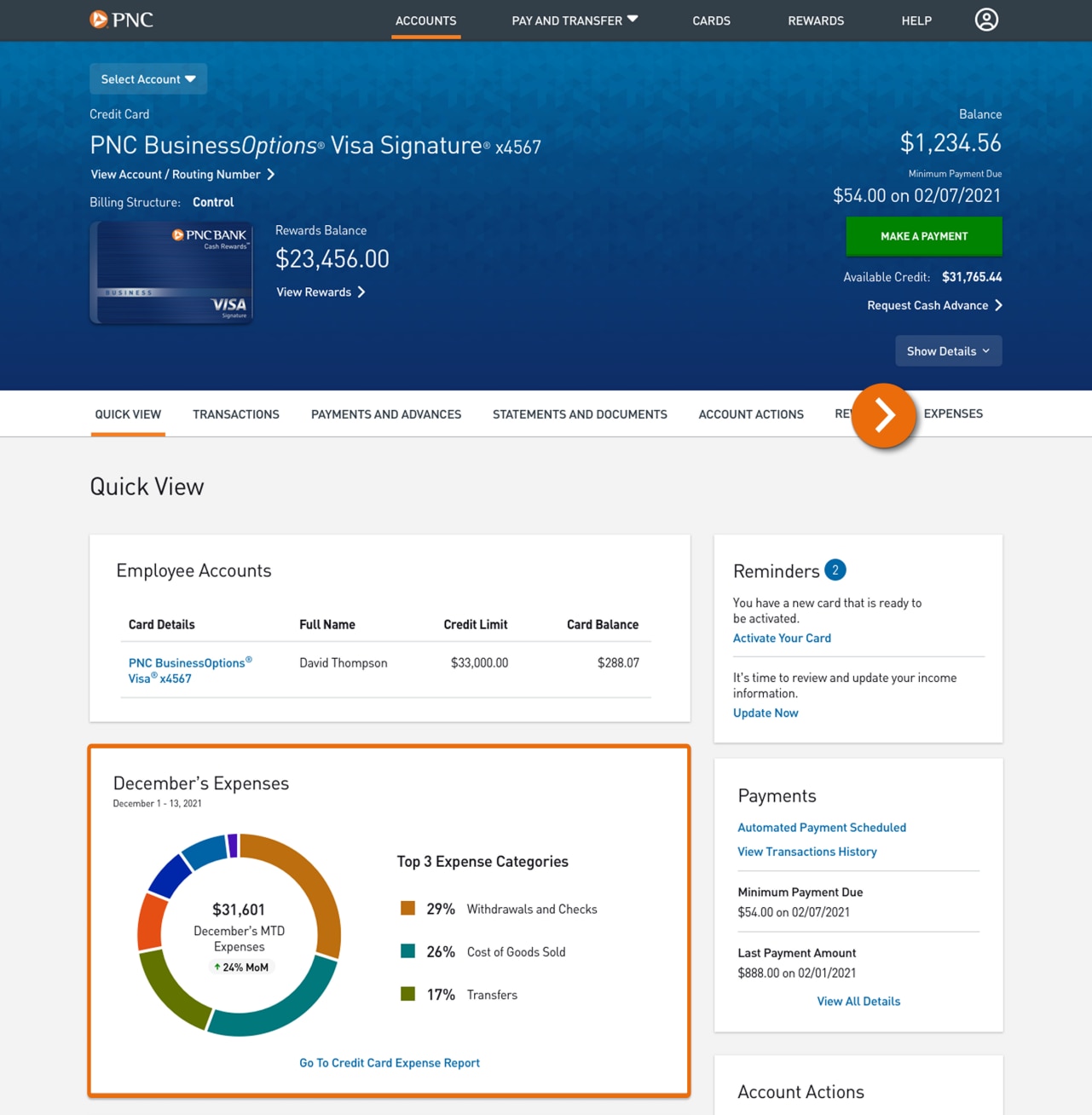Expand the Pay and Transfer menu
Image resolution: width=1092 pixels, height=1115 pixels.
tap(574, 20)
